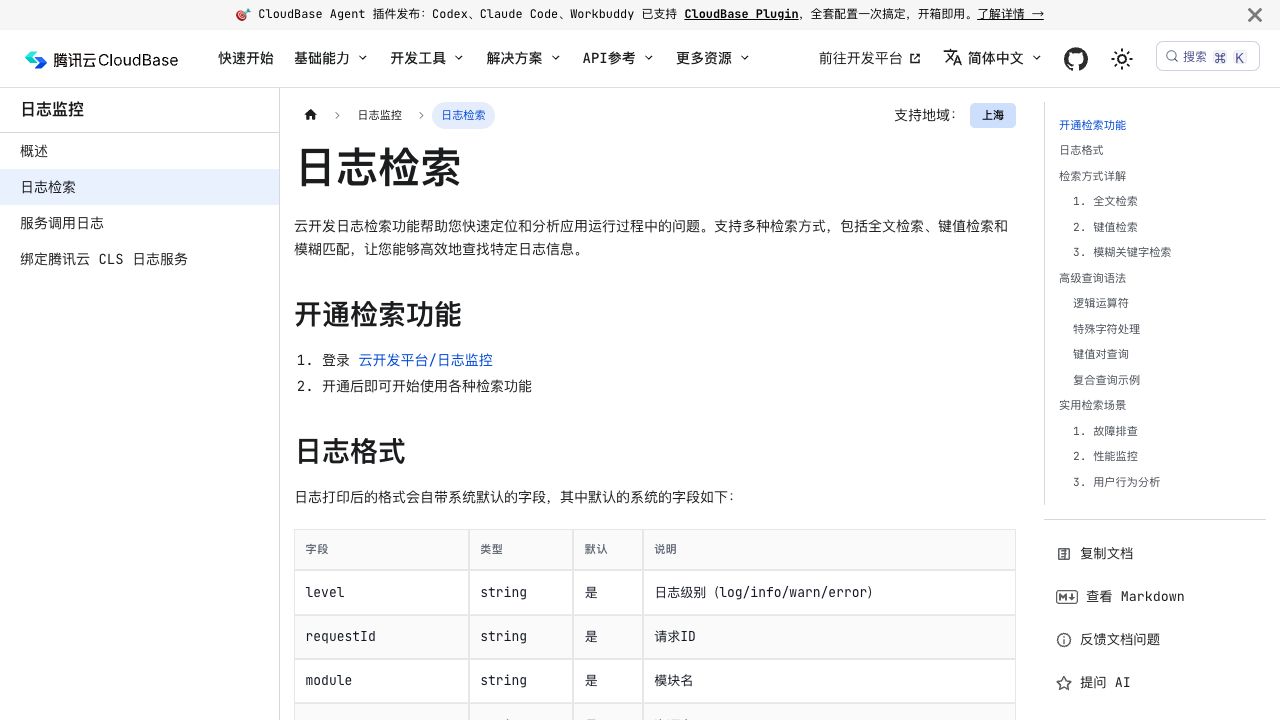This screenshot has height=720, width=1280.
Task: Click the 复制文档 button
Action: pyautogui.click(x=1095, y=554)
